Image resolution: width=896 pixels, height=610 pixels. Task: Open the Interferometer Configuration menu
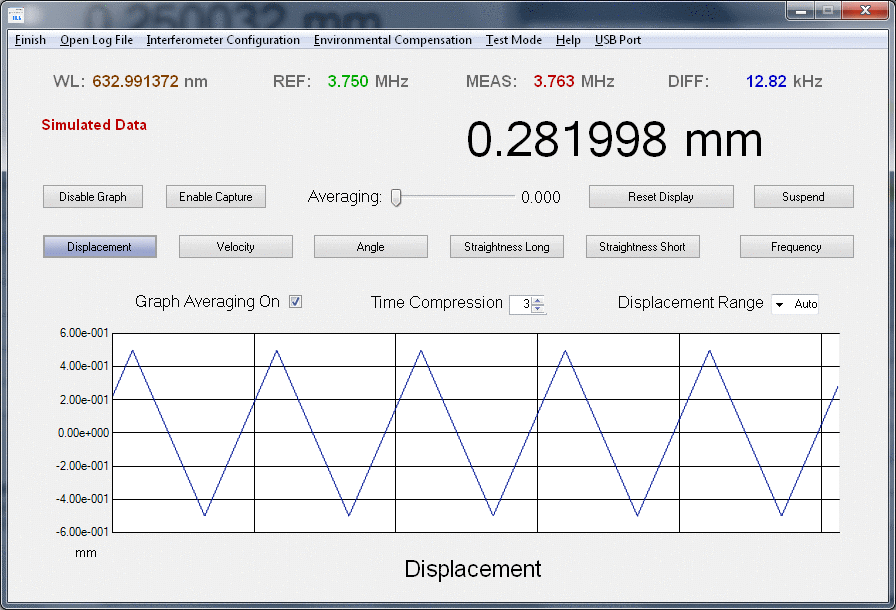pos(223,40)
